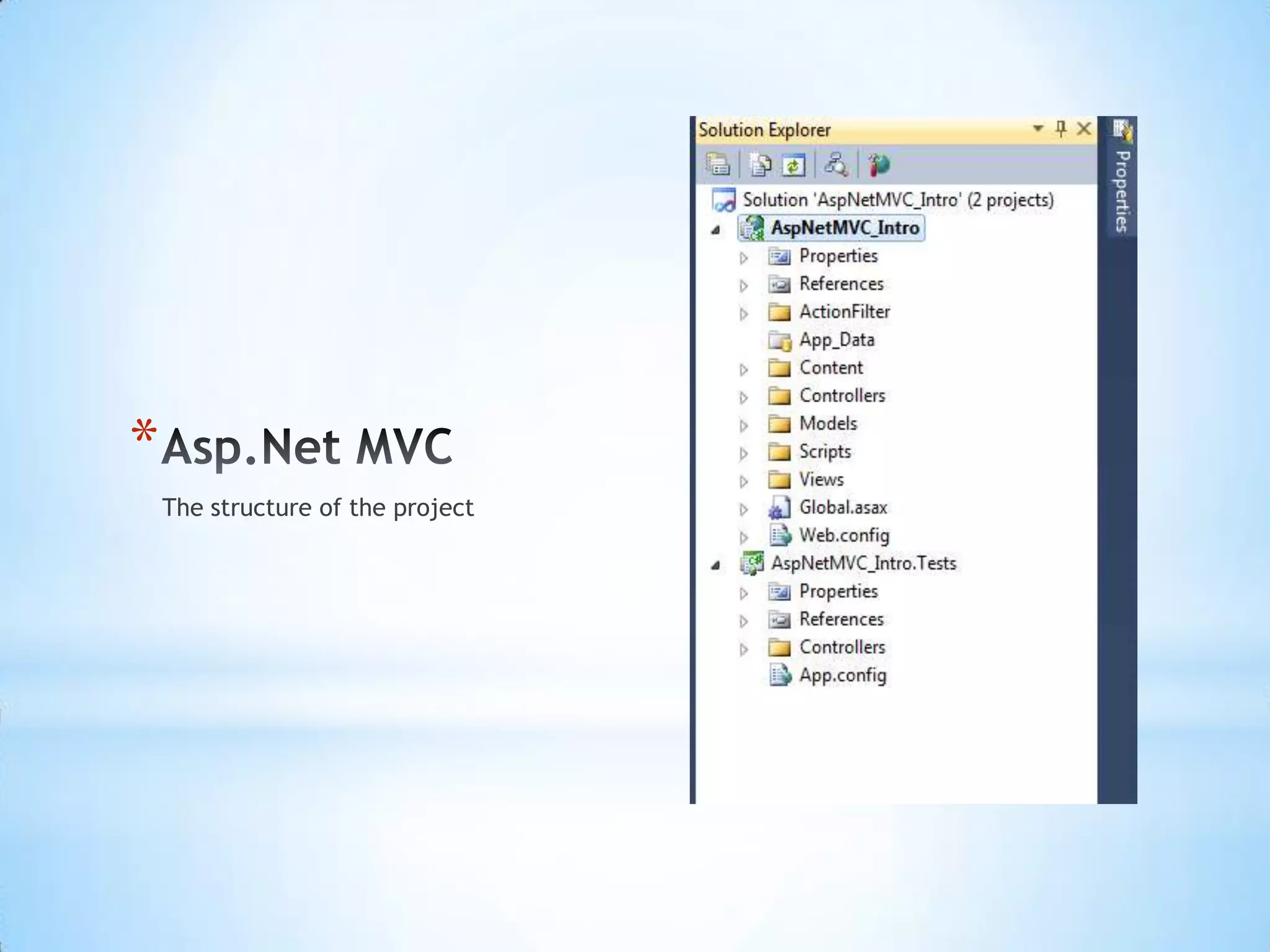Select the Global.asax file
The height and width of the screenshot is (952, 1270).
pos(843,508)
